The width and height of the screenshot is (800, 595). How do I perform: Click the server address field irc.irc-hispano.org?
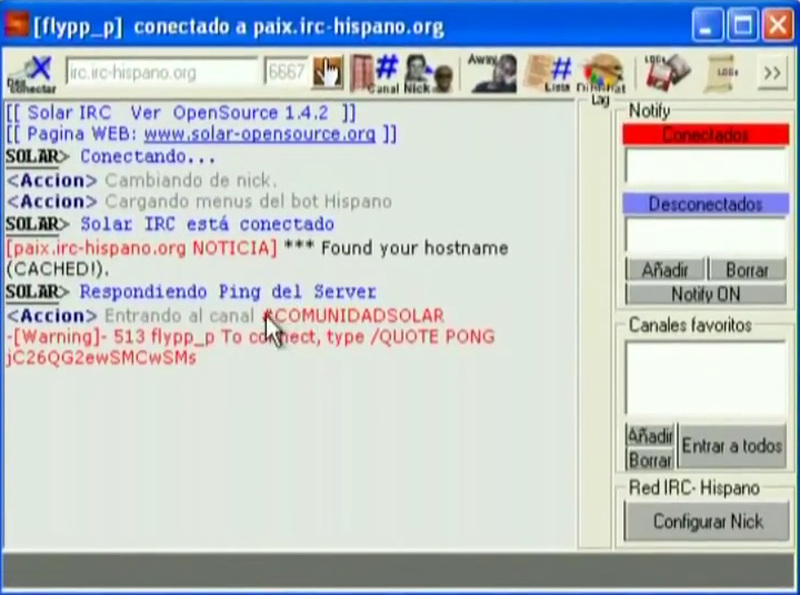point(162,72)
